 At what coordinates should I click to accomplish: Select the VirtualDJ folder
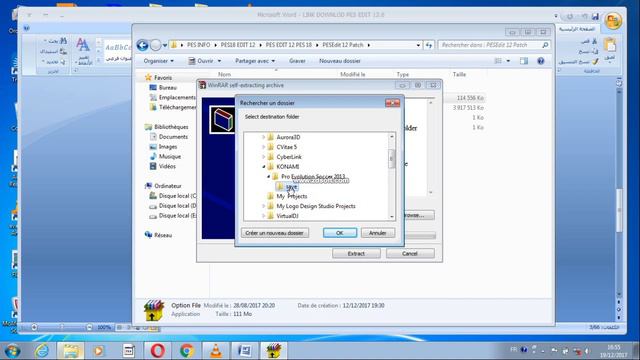click(287, 216)
